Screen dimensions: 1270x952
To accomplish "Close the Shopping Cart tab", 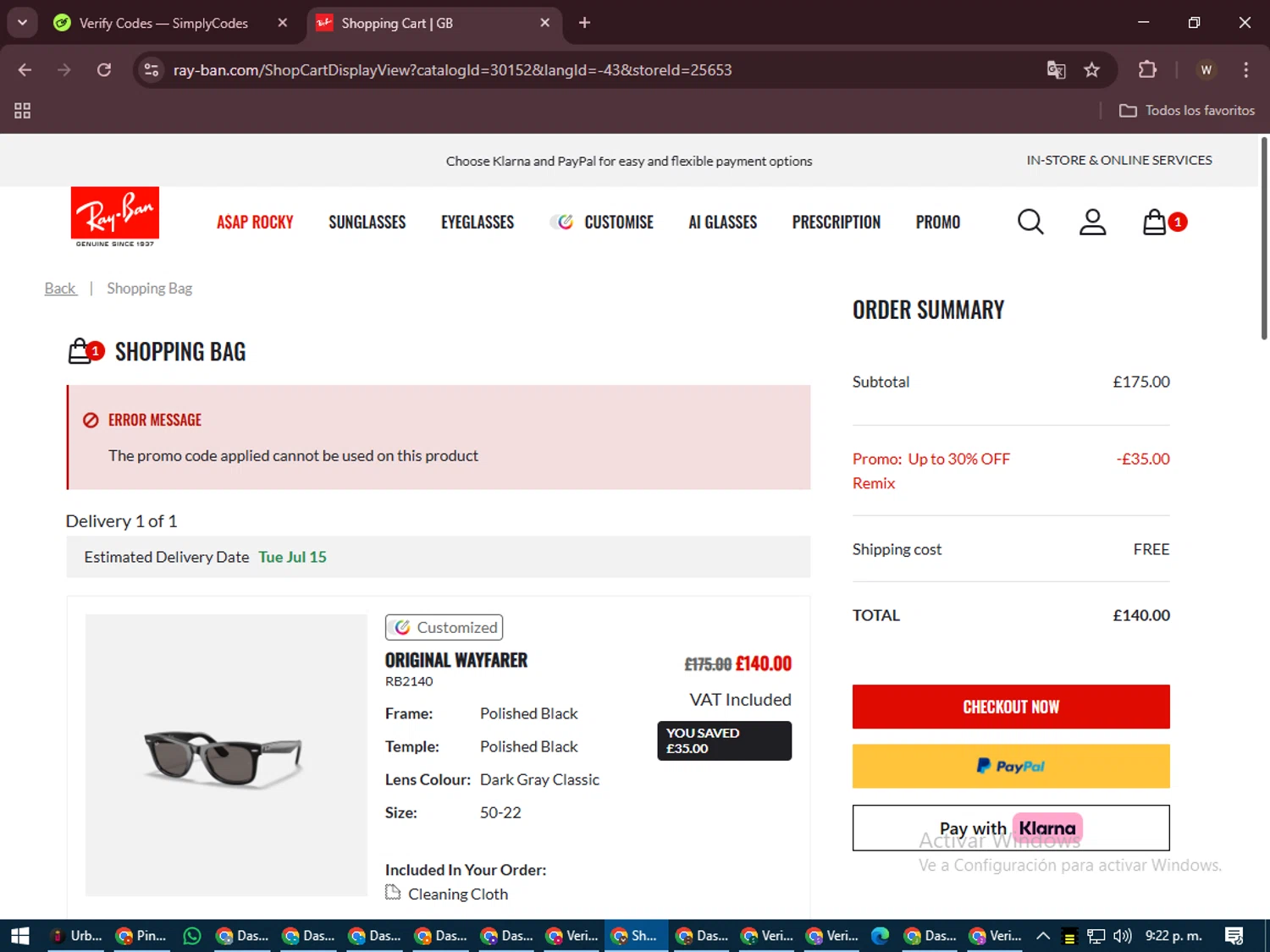I will point(545,23).
